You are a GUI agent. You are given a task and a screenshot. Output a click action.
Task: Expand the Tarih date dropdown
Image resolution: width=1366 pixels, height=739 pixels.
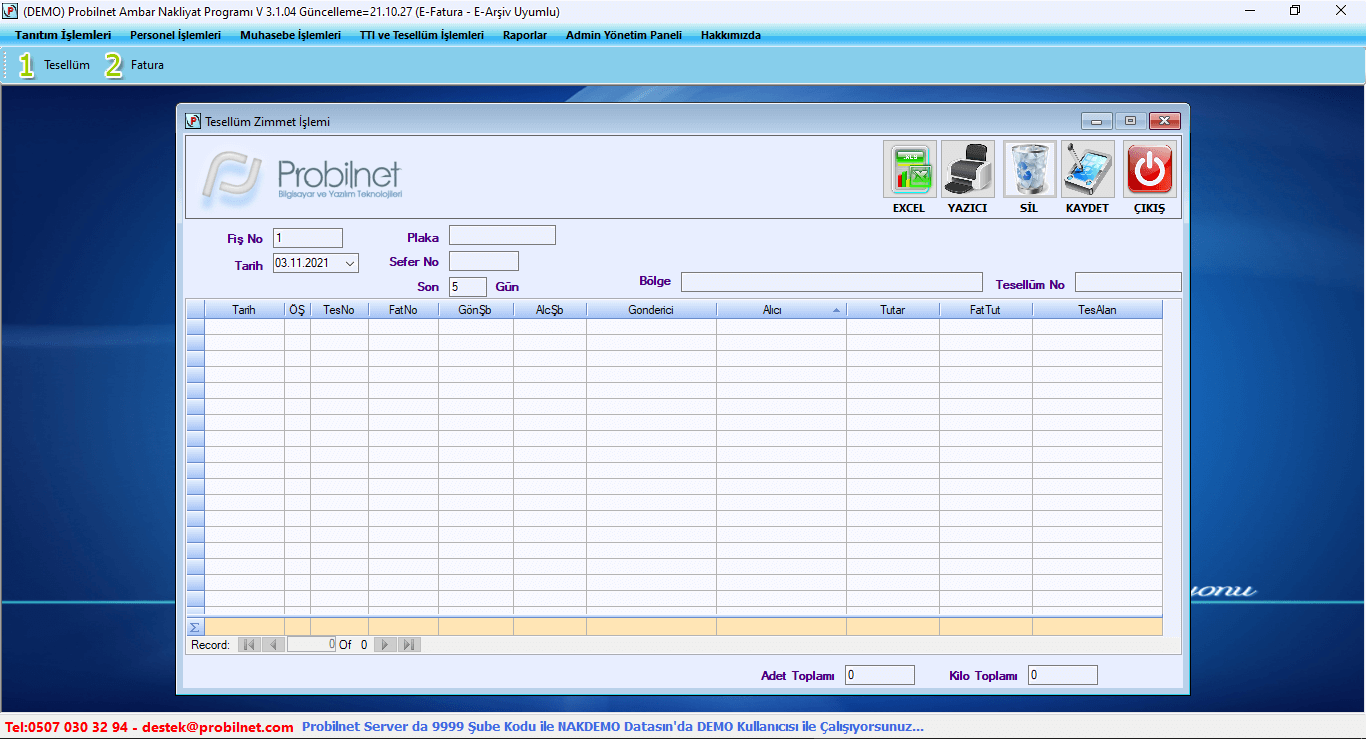click(x=350, y=263)
